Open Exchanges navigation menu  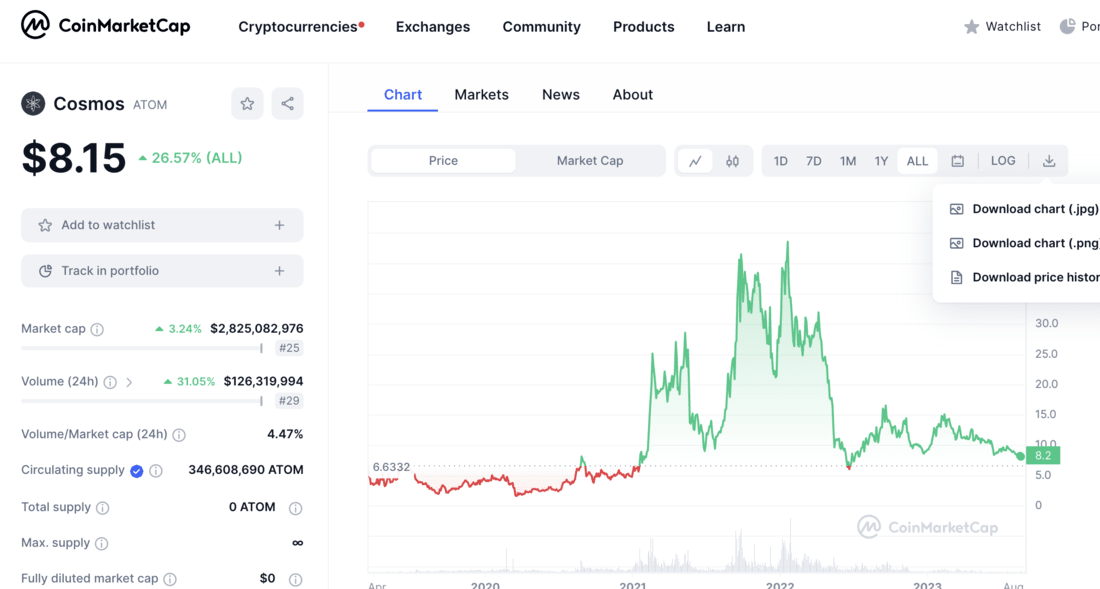tap(433, 27)
